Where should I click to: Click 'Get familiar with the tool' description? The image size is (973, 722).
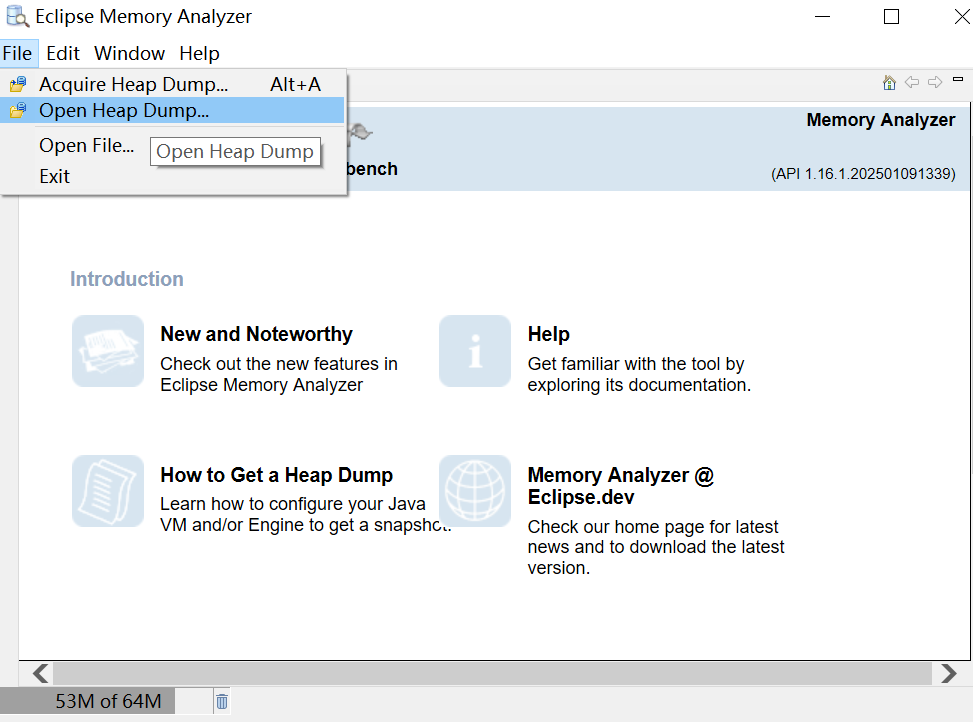pyautogui.click(x=639, y=374)
